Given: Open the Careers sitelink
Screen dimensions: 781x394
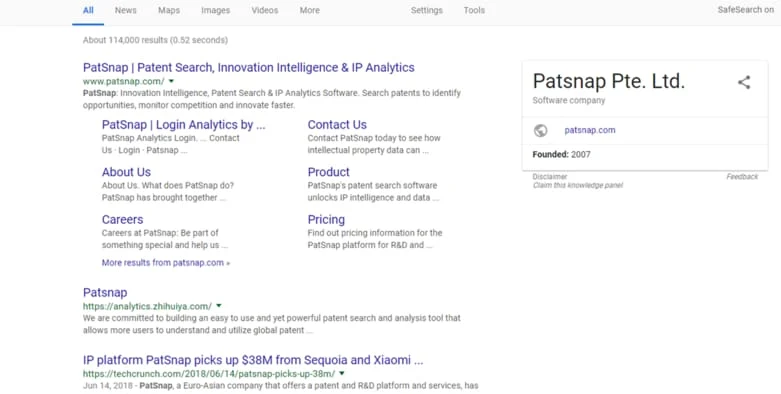Looking at the screenshot, I should tap(123, 219).
